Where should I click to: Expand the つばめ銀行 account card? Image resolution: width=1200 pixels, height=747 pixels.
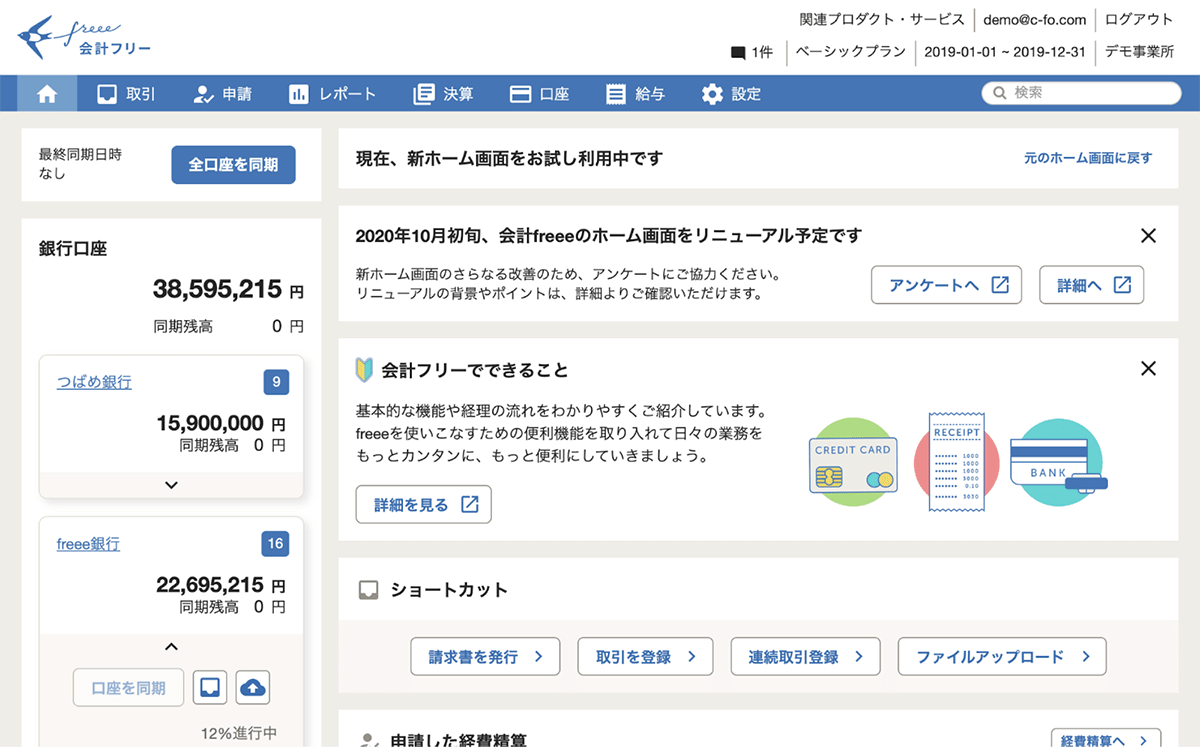[x=171, y=485]
